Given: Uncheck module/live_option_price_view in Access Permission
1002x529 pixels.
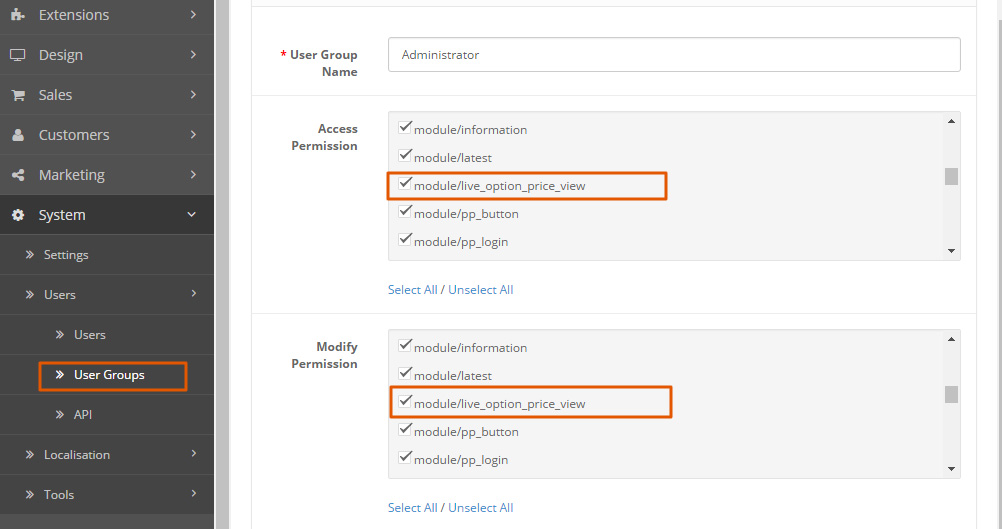Looking at the screenshot, I should coord(405,184).
